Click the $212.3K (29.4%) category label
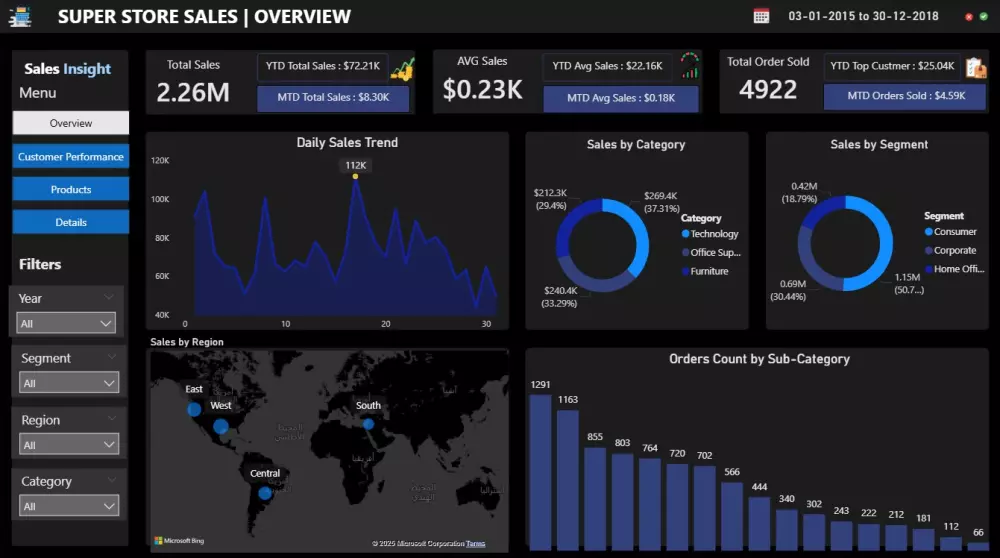Image resolution: width=1000 pixels, height=558 pixels. 550,199
